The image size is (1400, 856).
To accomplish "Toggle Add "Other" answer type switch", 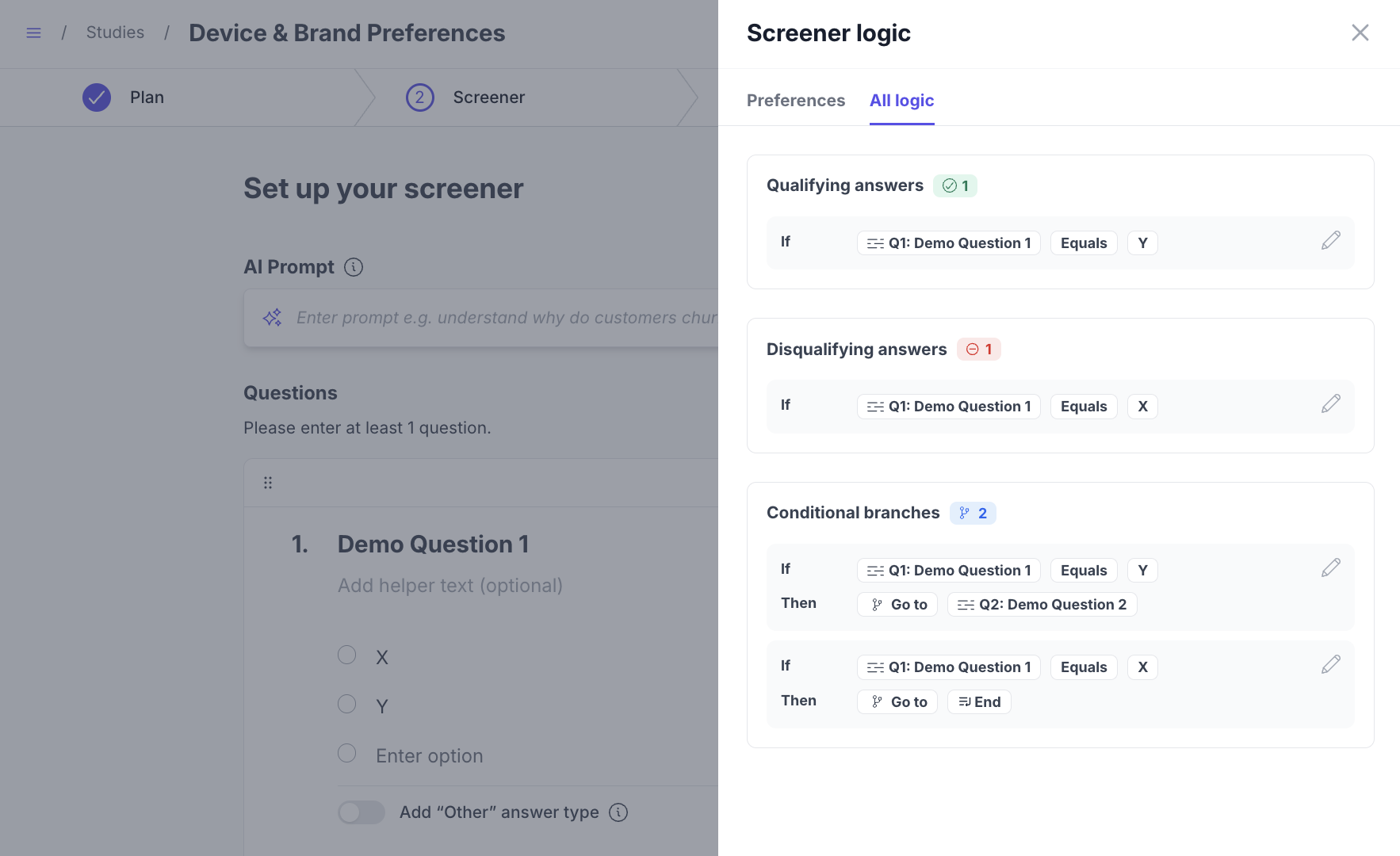I will [x=361, y=812].
